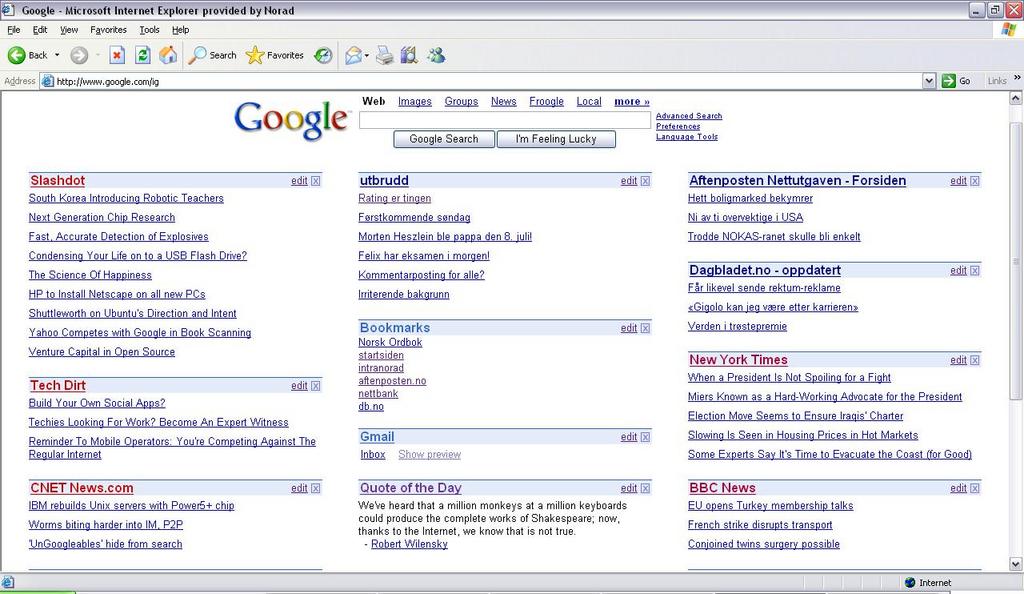The width and height of the screenshot is (1024, 594).
Task: Click page scrollbar up arrow
Action: click(x=1016, y=99)
